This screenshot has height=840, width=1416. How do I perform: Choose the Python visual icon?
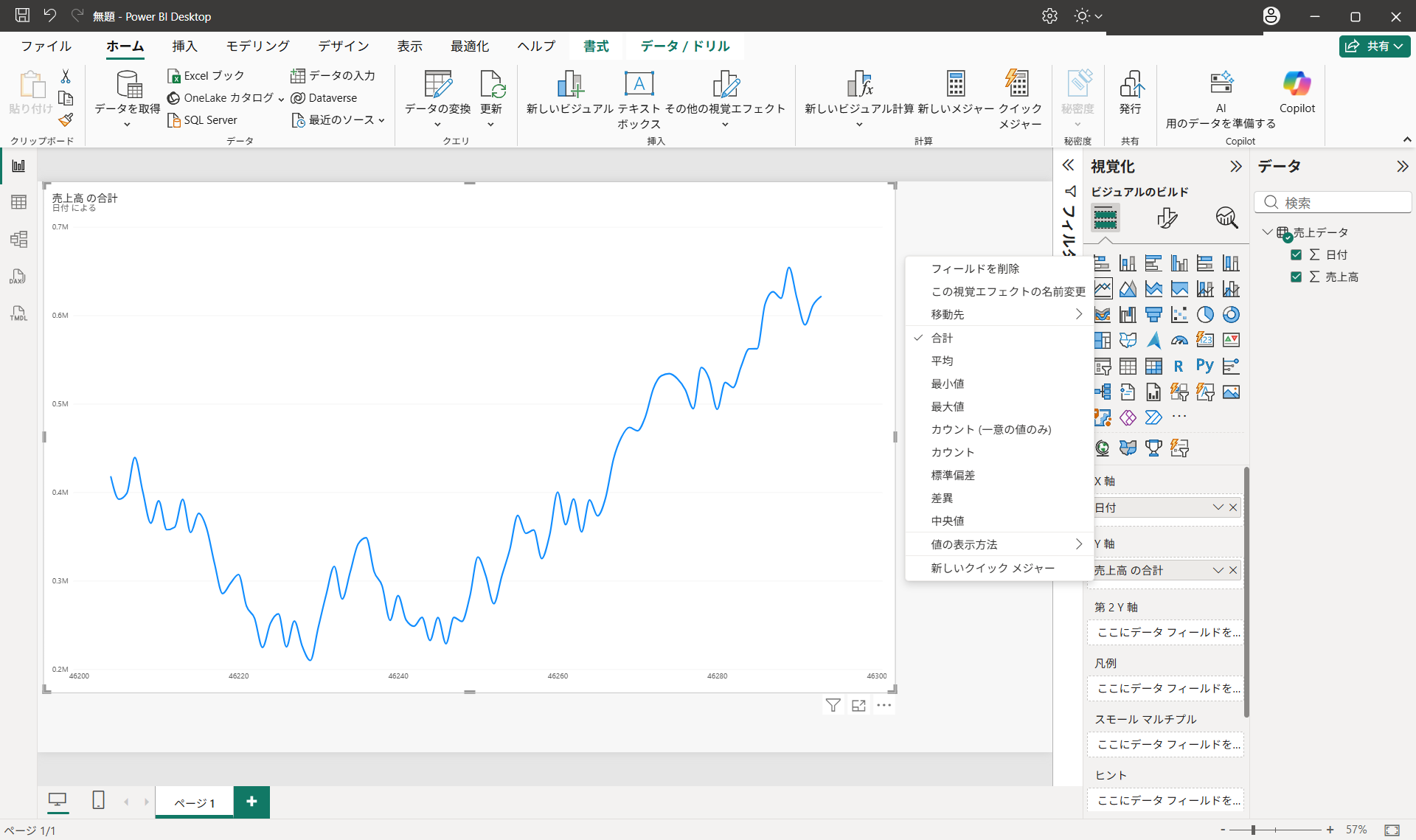[1205, 366]
